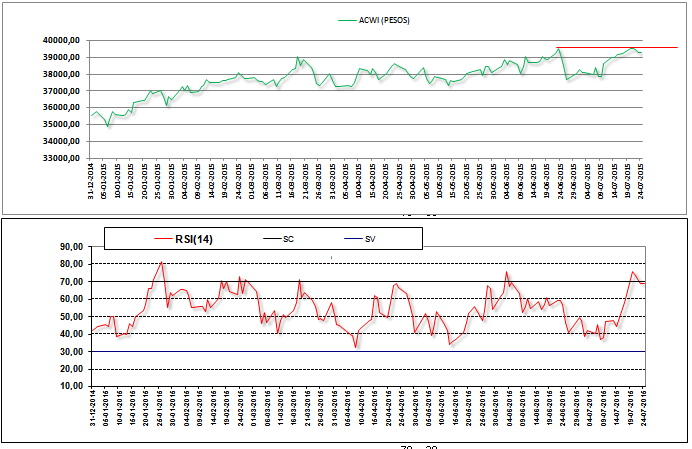This screenshot has height=449, width=692.
Task: Click the 24-06-2015 date label in ACWI chart
Action: [x=560, y=181]
